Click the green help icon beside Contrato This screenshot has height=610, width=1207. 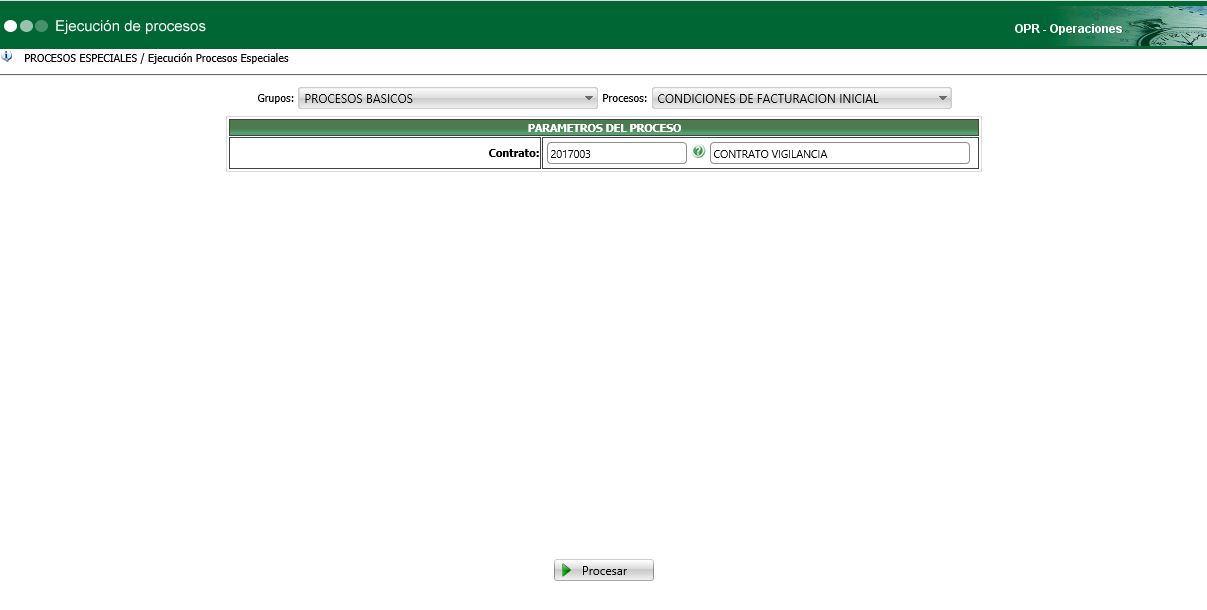pyautogui.click(x=698, y=152)
